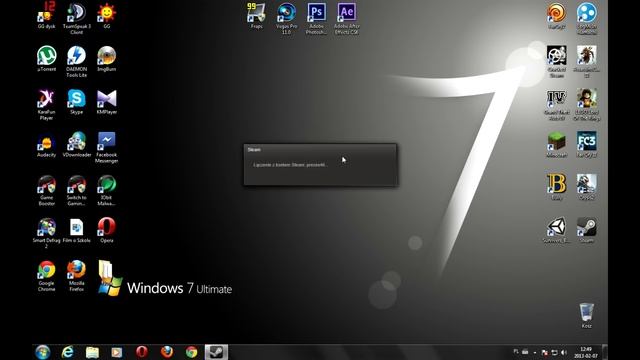Select the Assassin's Creed game shortcut
The image size is (640, 360).
pos(587,61)
